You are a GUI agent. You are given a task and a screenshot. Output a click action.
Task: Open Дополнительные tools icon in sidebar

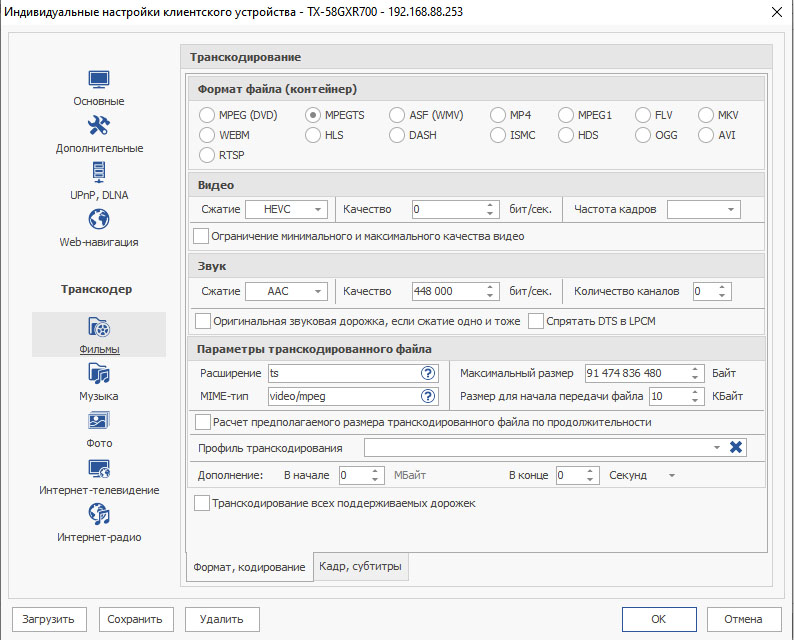tap(98, 126)
